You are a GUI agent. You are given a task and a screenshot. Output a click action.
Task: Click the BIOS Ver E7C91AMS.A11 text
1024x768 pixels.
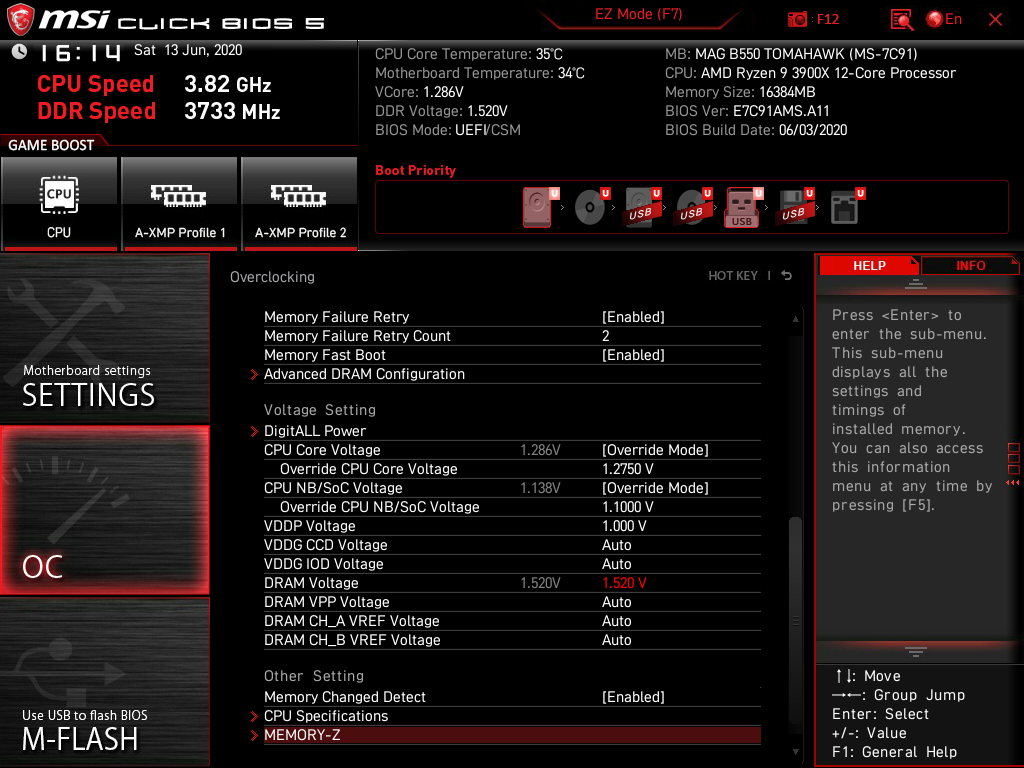click(747, 111)
